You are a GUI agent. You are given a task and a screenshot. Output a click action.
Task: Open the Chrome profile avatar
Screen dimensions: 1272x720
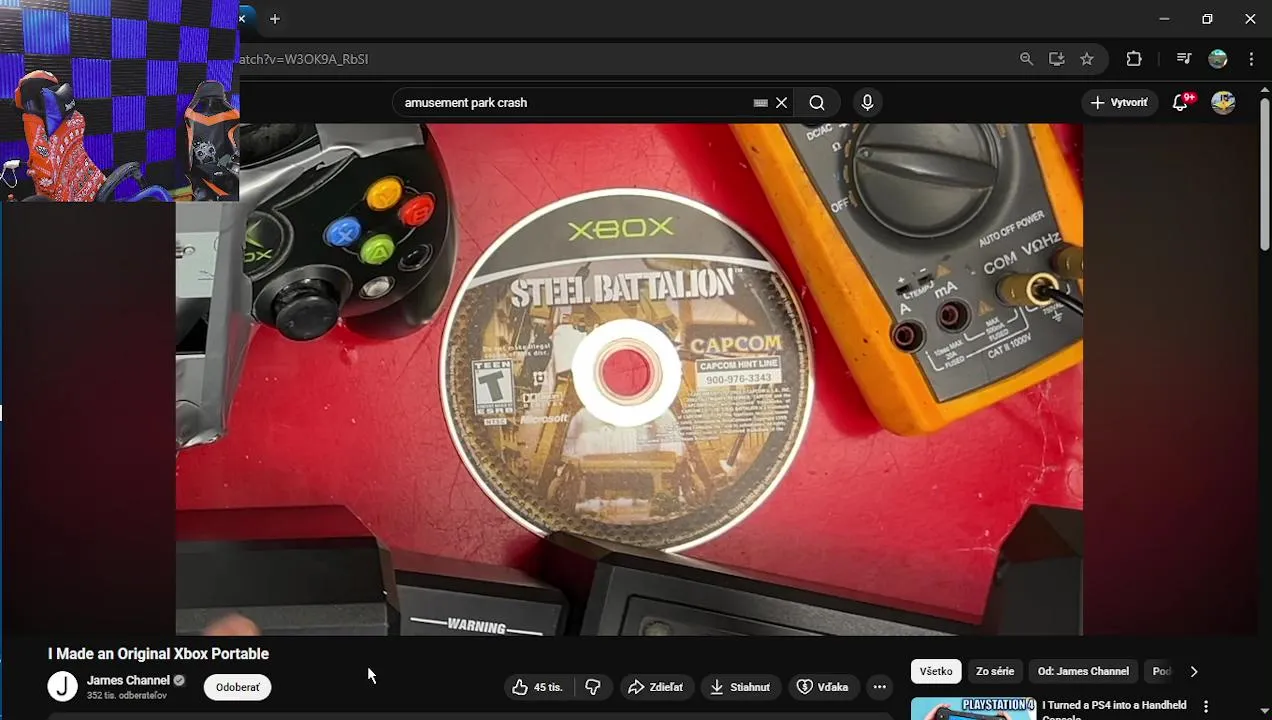pos(1218,59)
